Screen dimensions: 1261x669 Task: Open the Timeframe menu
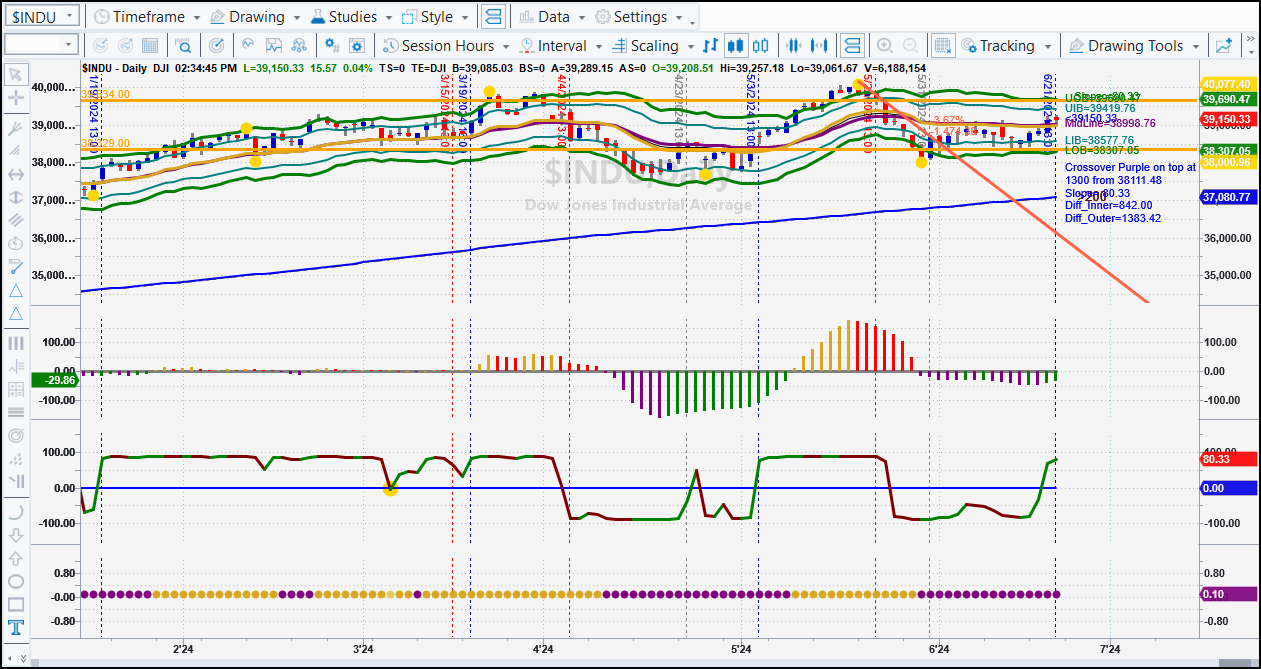click(x=146, y=17)
